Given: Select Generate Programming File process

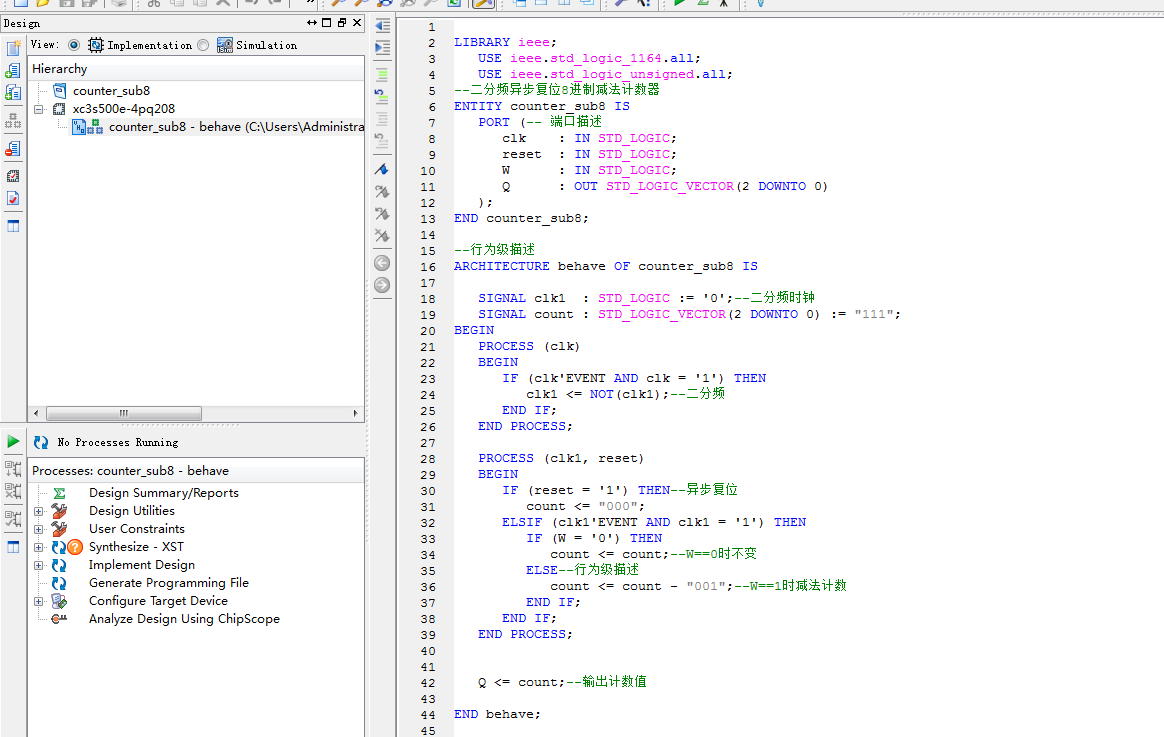Looking at the screenshot, I should tap(168, 583).
